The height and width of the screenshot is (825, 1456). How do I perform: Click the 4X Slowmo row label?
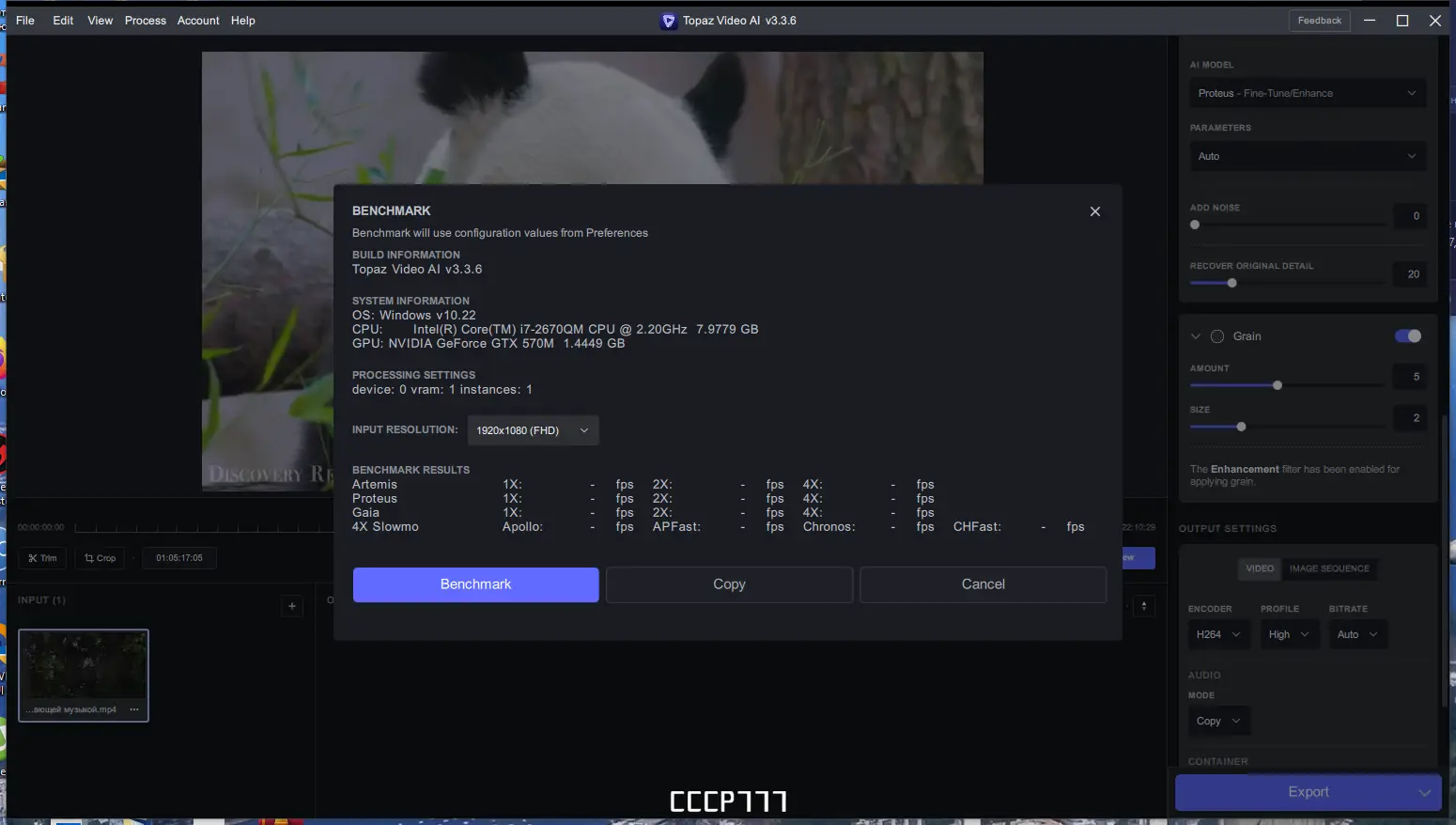pyautogui.click(x=385, y=527)
